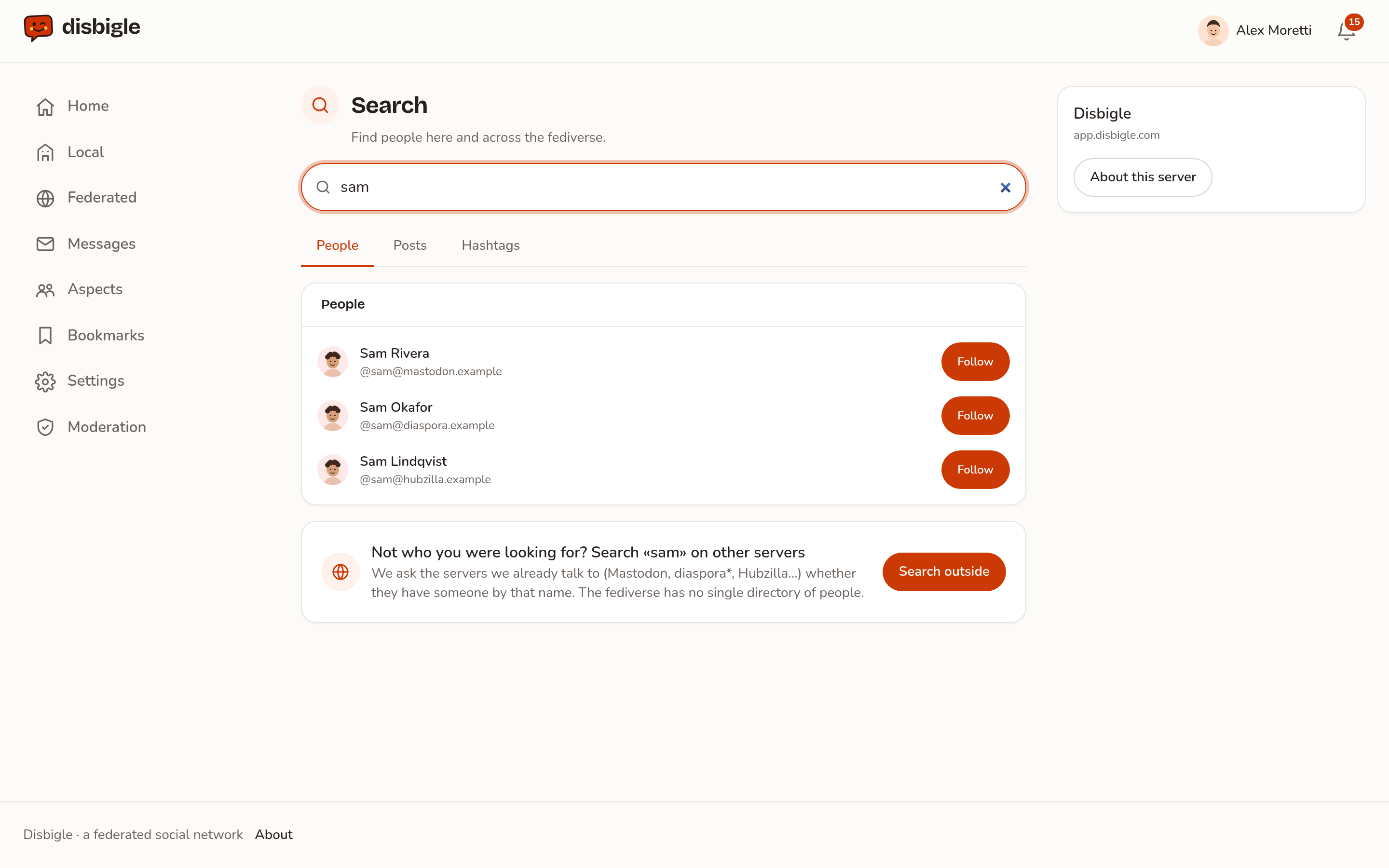Focus the search field containing 'sam'
1389x868 pixels.
coord(664,187)
